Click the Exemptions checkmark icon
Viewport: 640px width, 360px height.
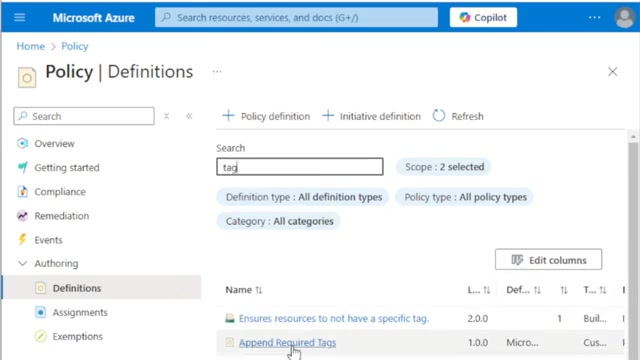click(x=40, y=336)
